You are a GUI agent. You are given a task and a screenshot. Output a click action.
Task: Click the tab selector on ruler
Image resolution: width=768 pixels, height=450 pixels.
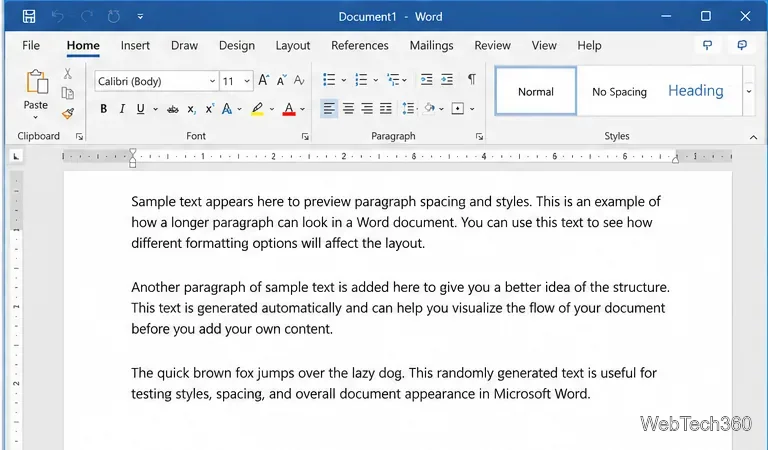coord(16,156)
